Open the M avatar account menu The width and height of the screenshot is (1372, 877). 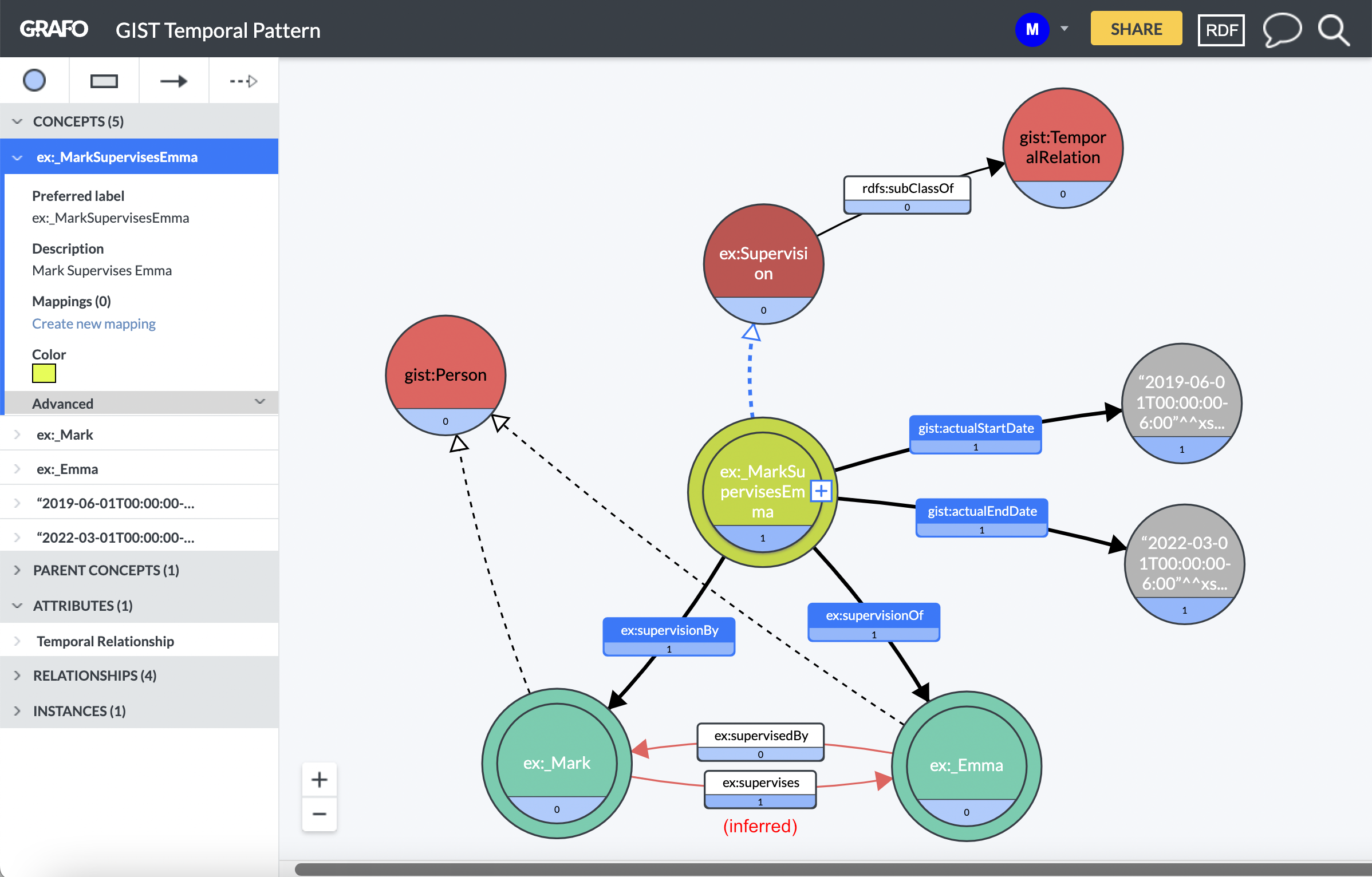tap(1032, 29)
